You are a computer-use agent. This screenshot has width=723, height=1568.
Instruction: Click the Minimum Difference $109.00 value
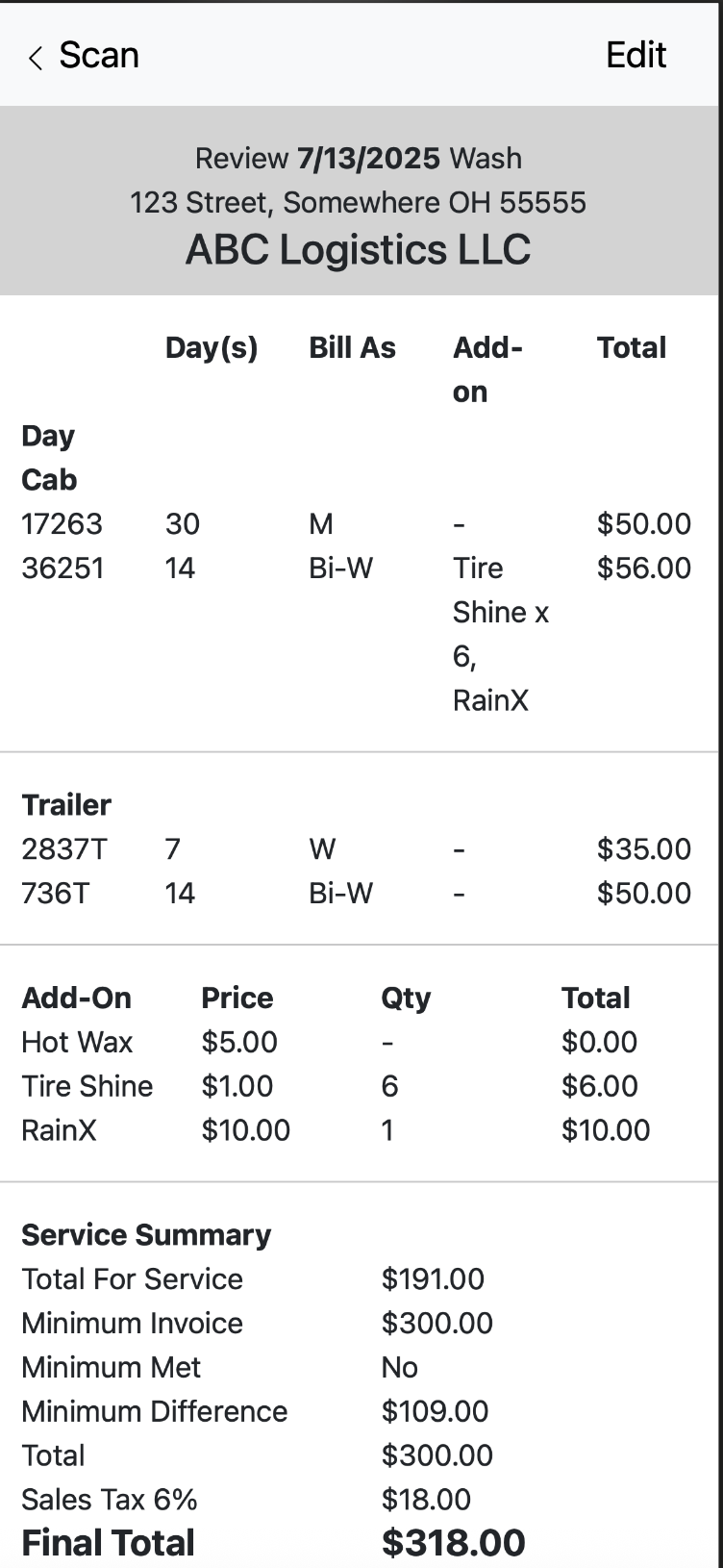(x=435, y=1412)
